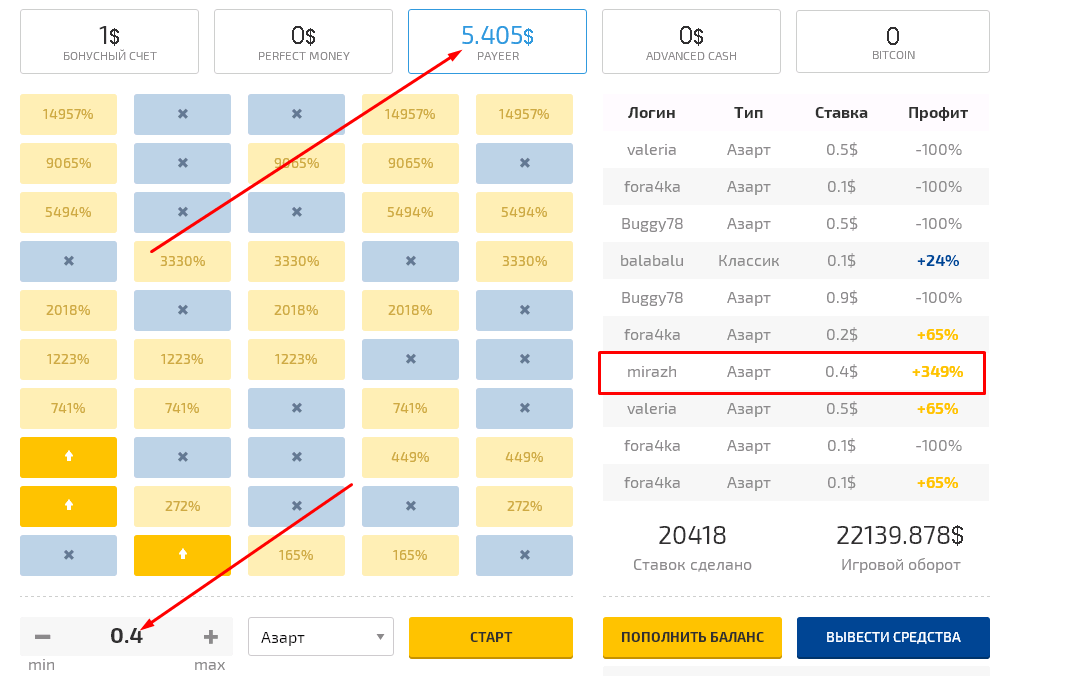1075x676 pixels.
Task: Choose the Bitcoin balance tab
Action: coord(892,41)
